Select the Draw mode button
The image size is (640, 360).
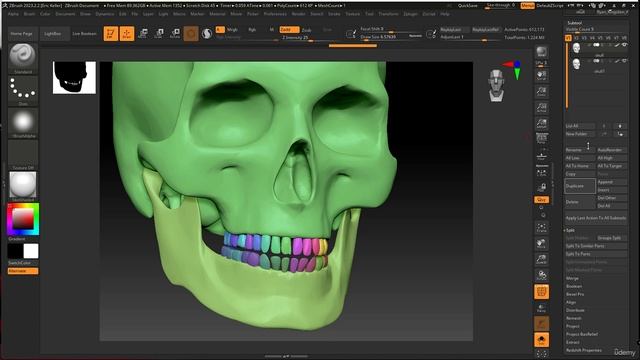(x=127, y=33)
